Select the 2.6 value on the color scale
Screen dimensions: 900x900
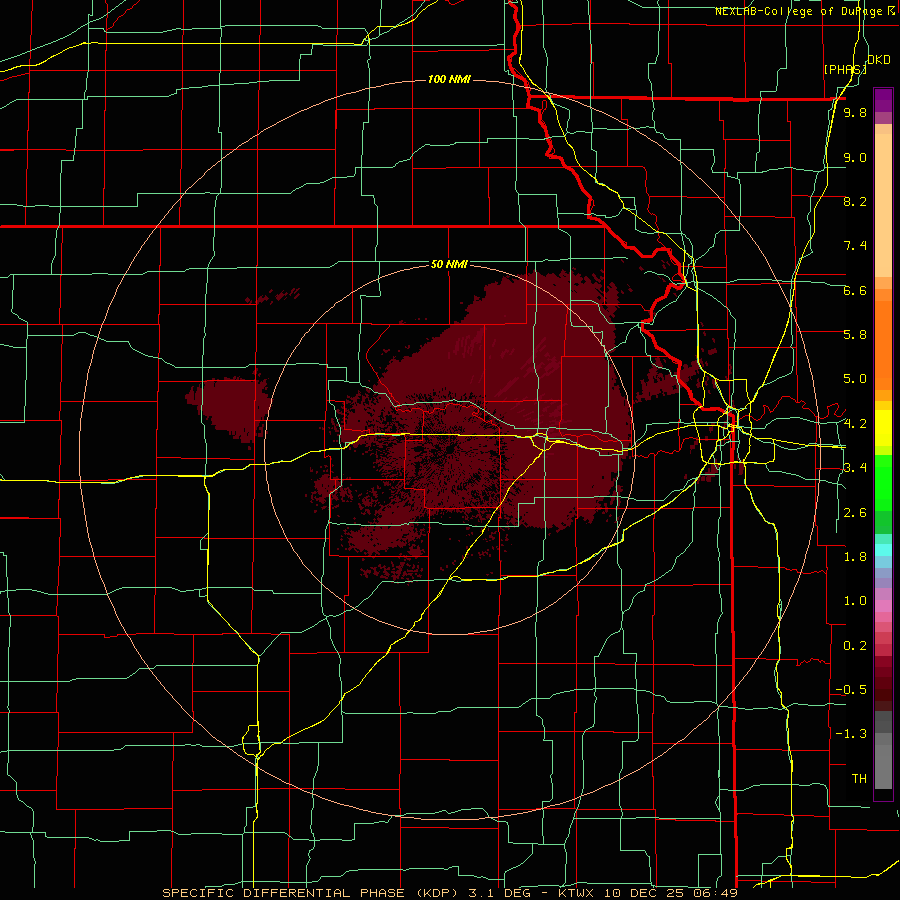tap(855, 512)
